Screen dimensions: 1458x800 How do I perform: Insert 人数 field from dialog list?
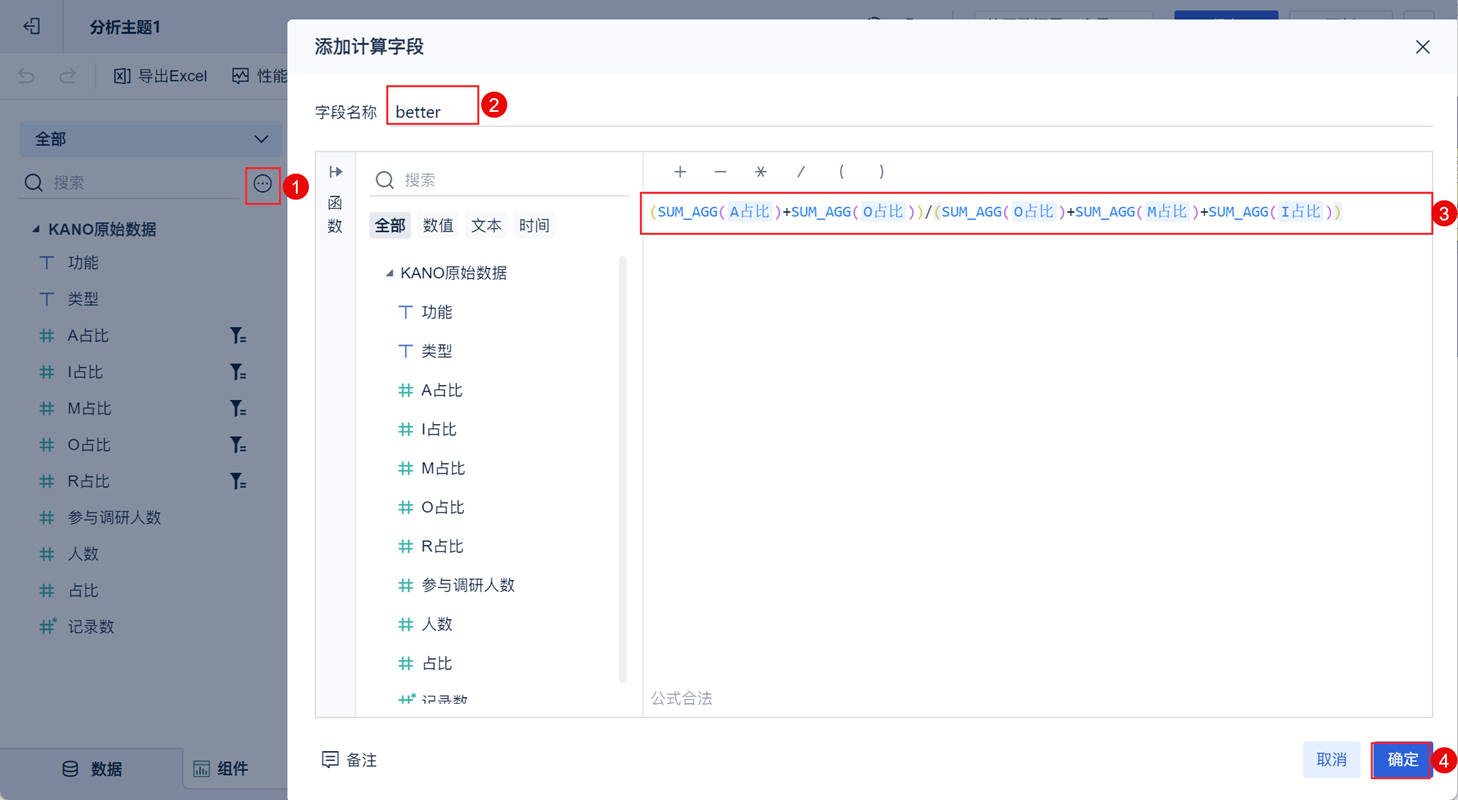click(x=437, y=624)
